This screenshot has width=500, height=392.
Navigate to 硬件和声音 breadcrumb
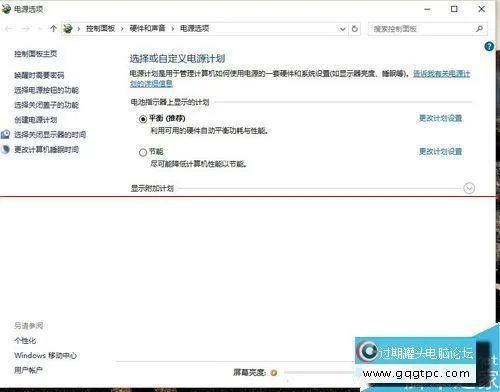(x=147, y=29)
